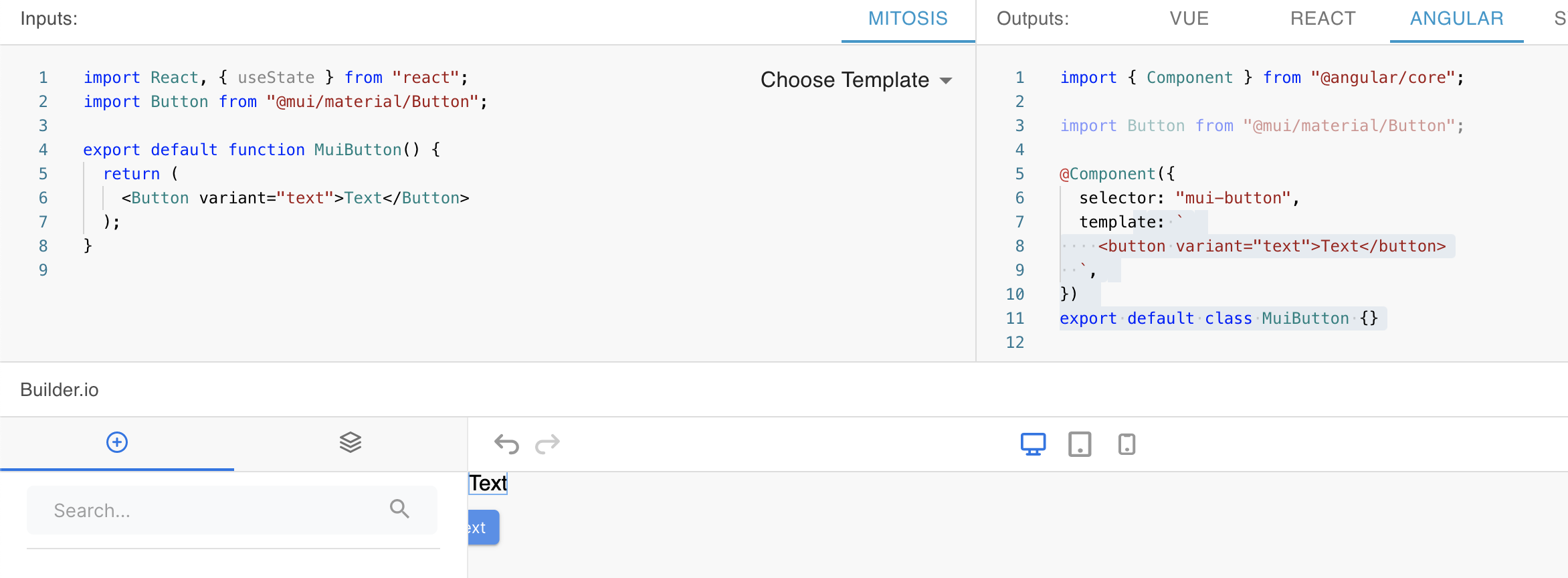The width and height of the screenshot is (1568, 578).
Task: Open the Choose Template dropdown
Action: click(844, 80)
